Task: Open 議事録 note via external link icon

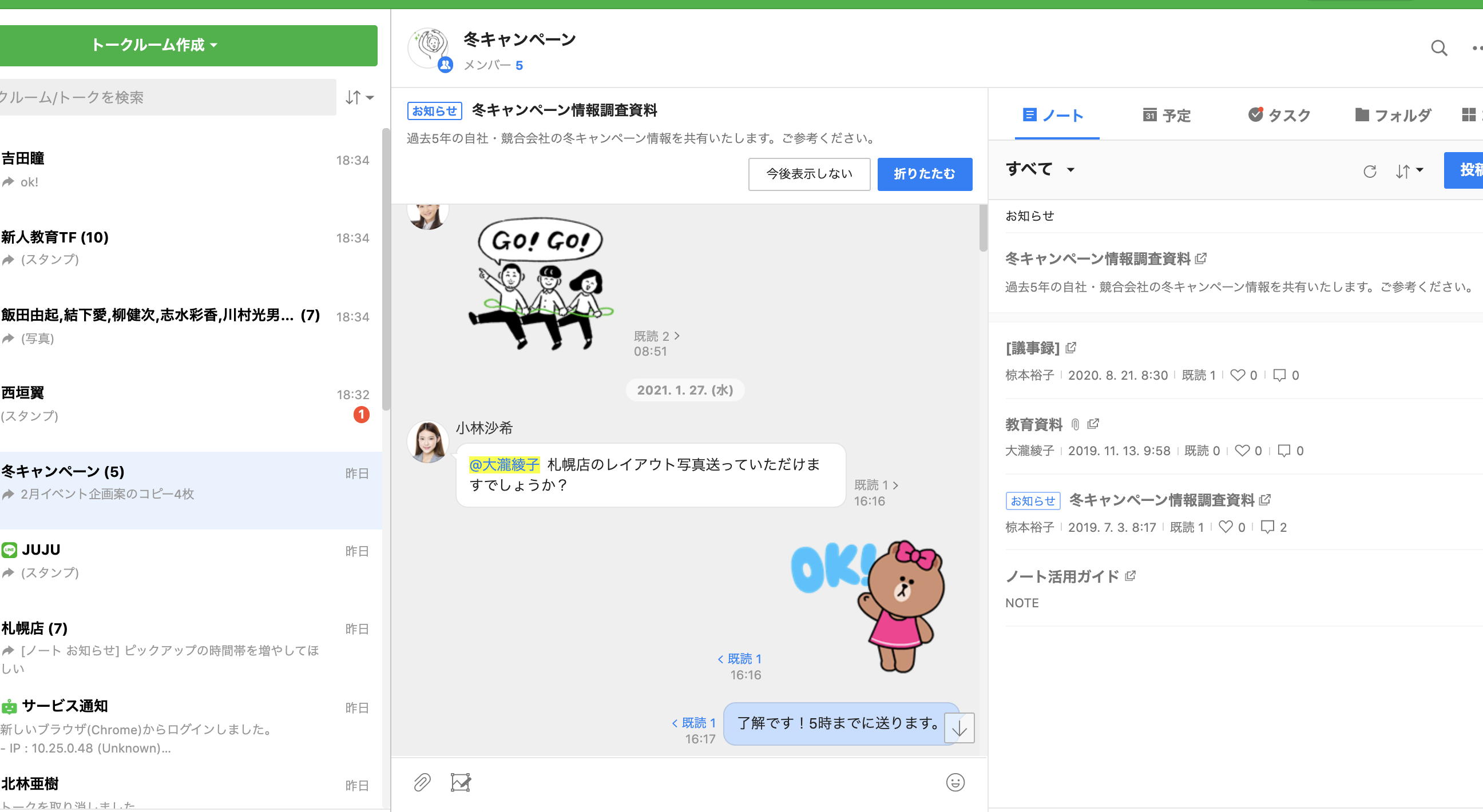Action: point(1072,348)
